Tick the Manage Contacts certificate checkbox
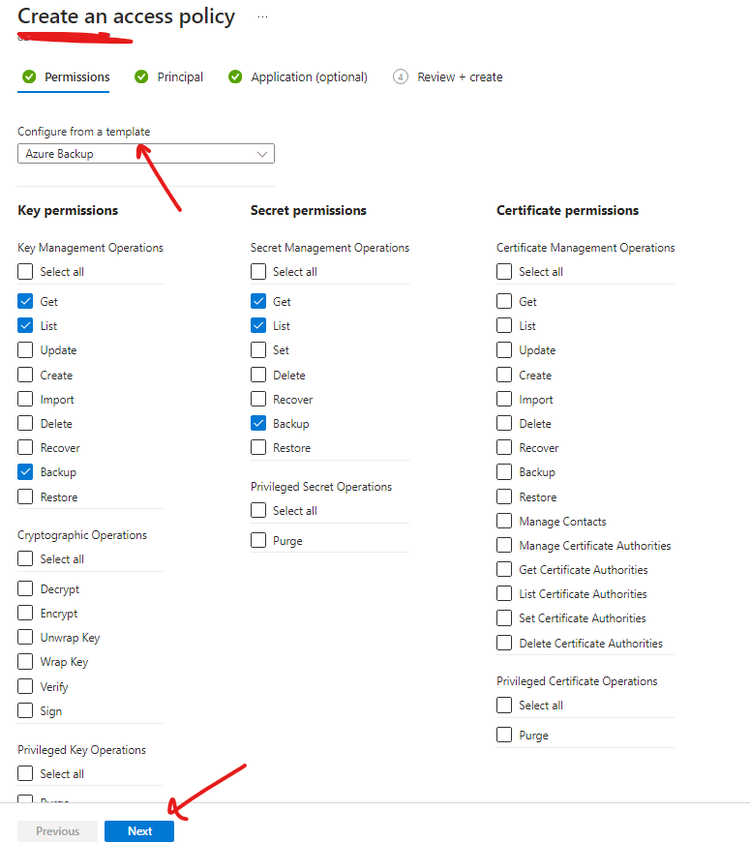 [505, 521]
